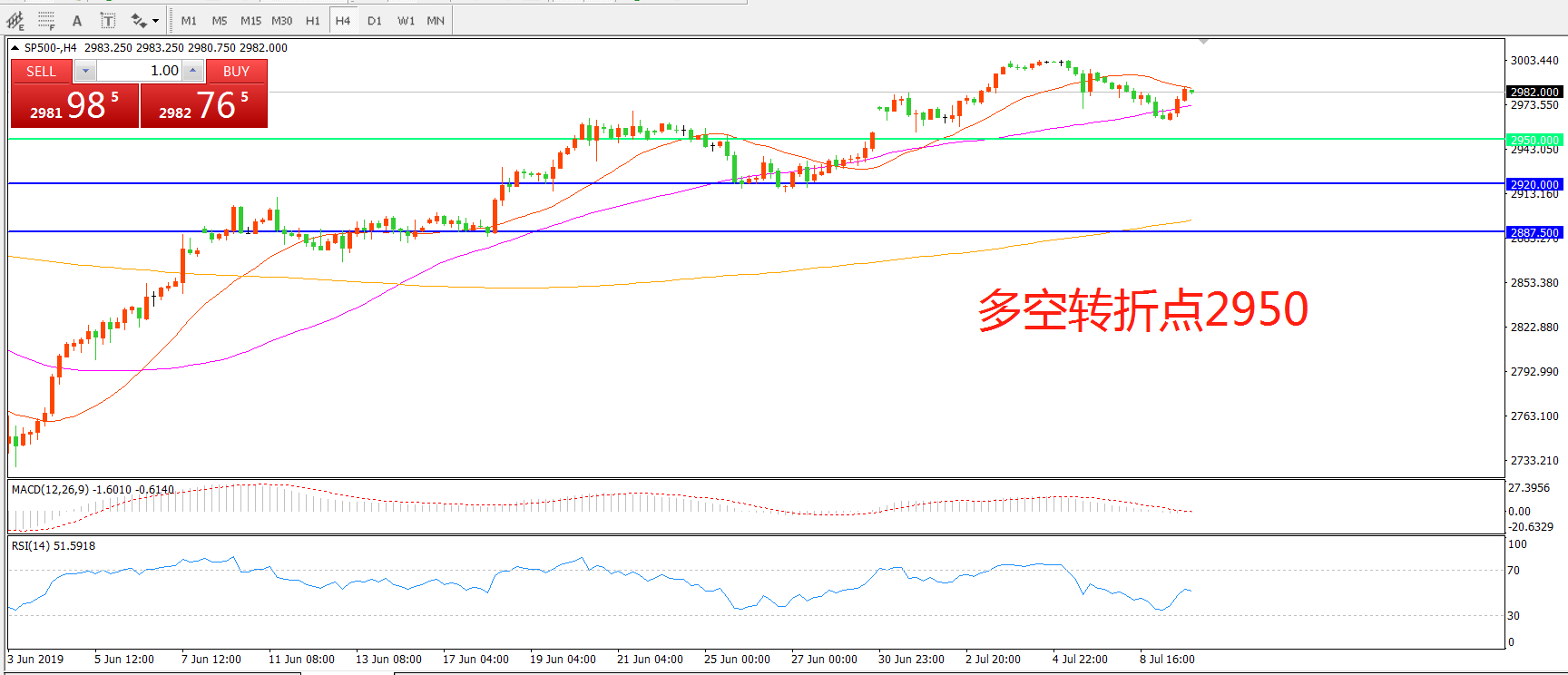Switch to M15 timeframe
Image resolution: width=1568 pixels, height=675 pixels.
250,20
